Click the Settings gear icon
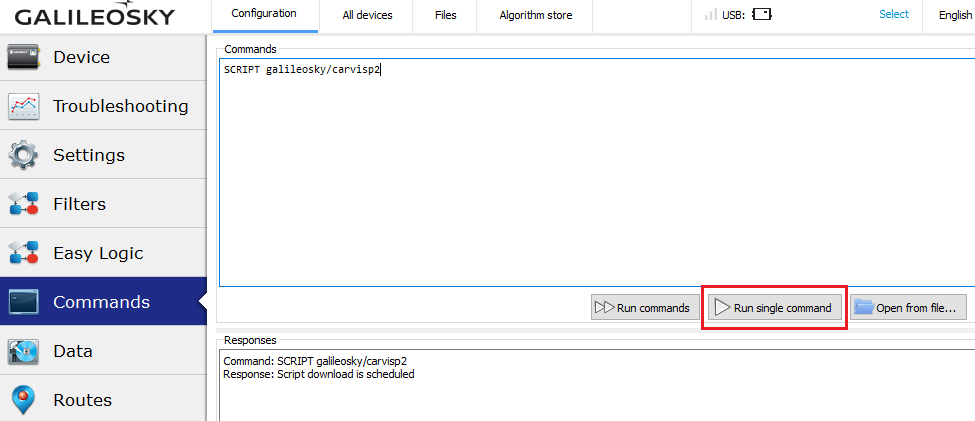Image resolution: width=975 pixels, height=421 pixels. pyautogui.click(x=23, y=155)
